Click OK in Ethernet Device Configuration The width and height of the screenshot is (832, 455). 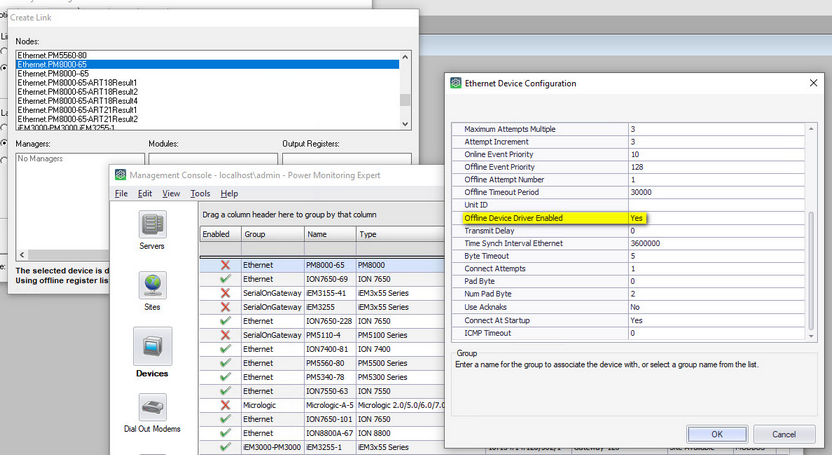(717, 434)
